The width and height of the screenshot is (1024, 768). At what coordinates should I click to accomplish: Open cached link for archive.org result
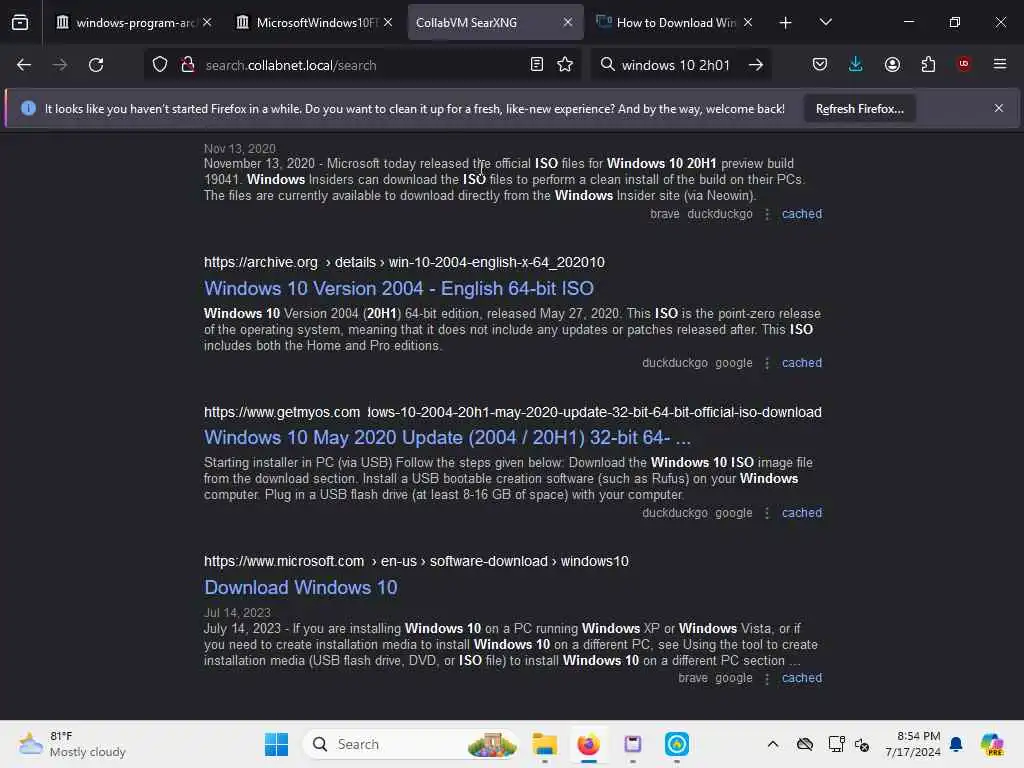tap(802, 362)
